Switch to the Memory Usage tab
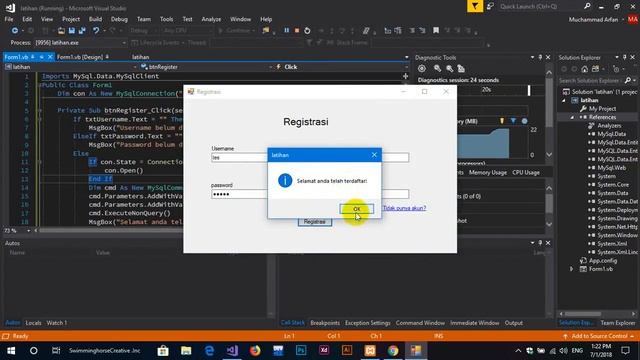 click(488, 173)
